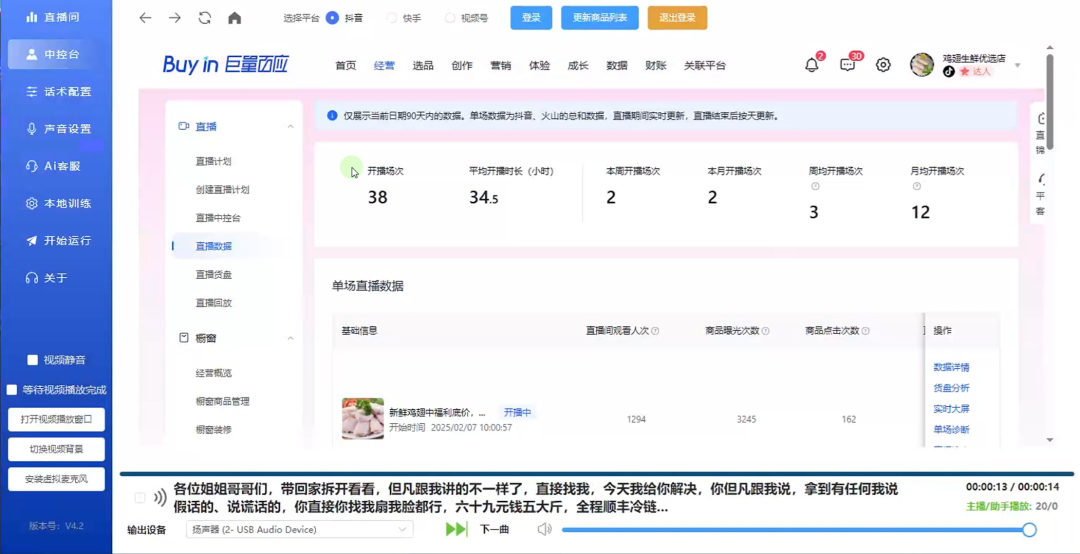Reload the page with refresh icon

(x=205, y=19)
